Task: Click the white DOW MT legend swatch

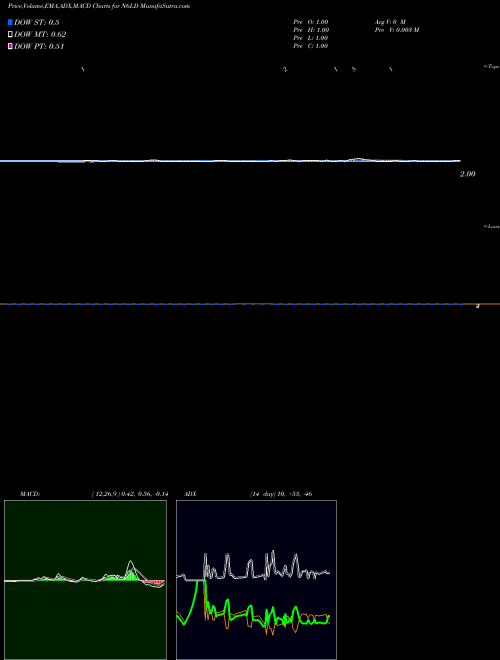Action: [x=10, y=35]
